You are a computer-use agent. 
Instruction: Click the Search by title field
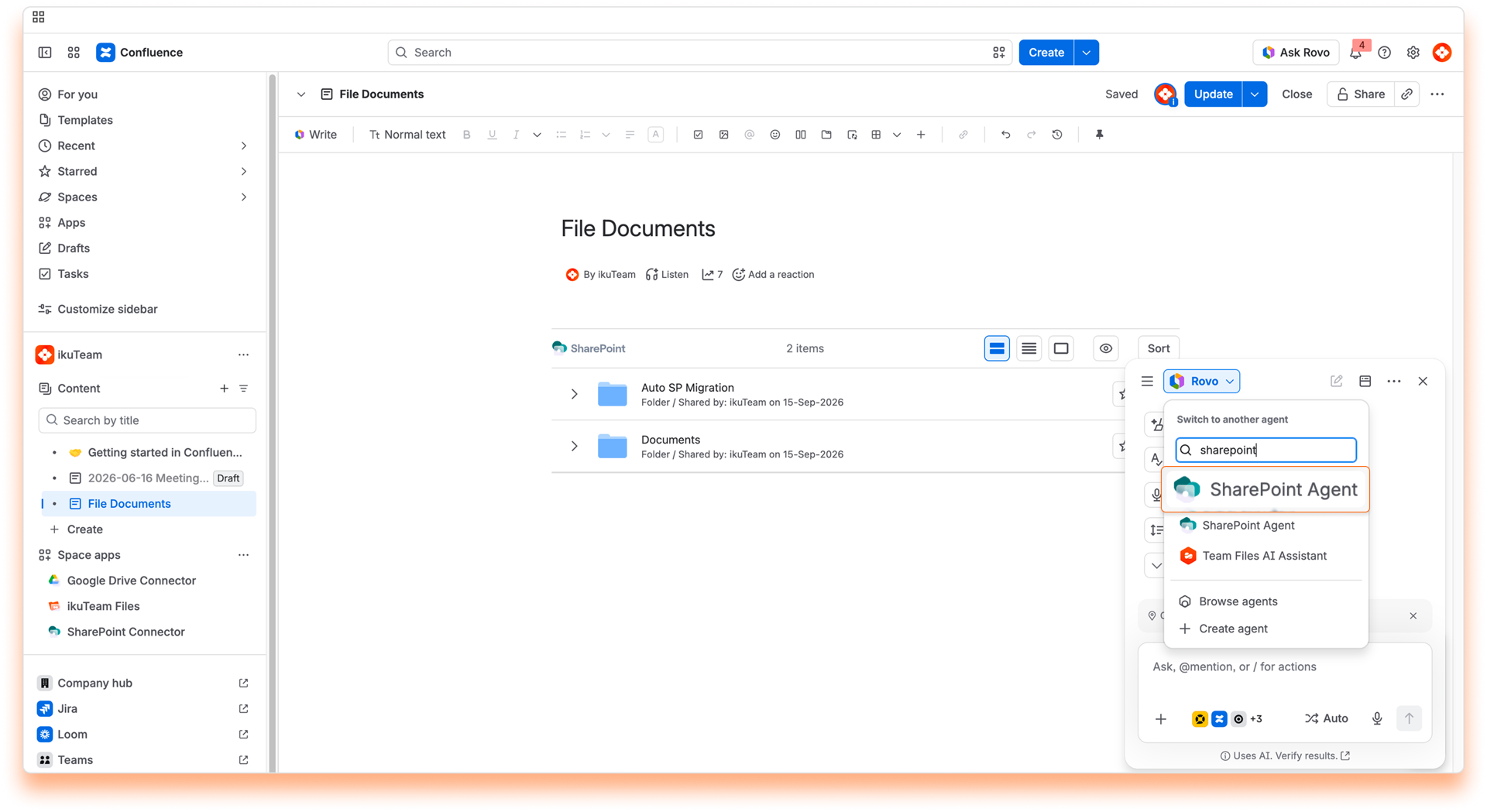147,420
